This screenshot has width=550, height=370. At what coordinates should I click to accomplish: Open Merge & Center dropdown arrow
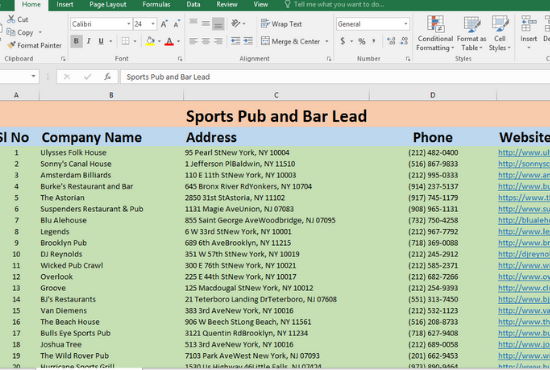coord(327,41)
